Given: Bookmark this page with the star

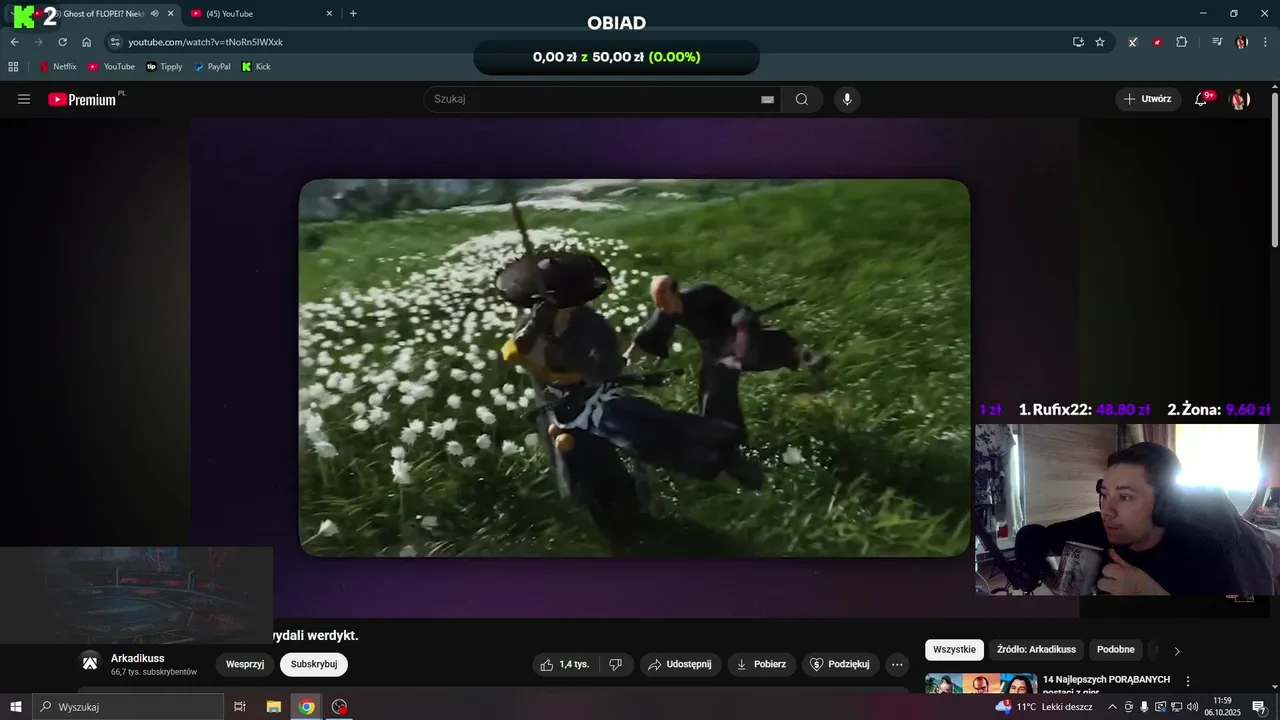Looking at the screenshot, I should pos(1100,42).
